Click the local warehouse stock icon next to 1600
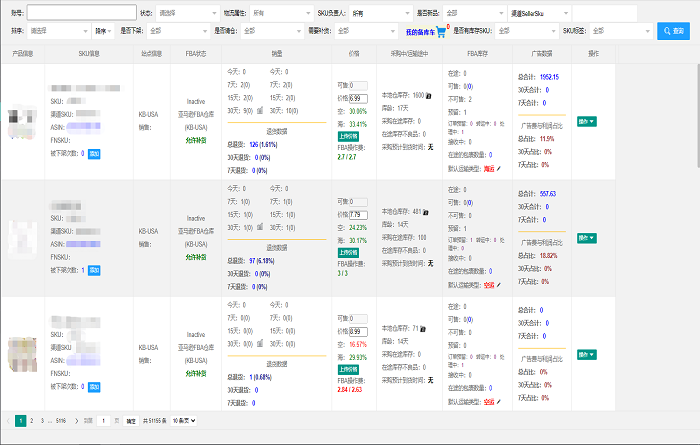The width and height of the screenshot is (700, 445). pos(429,96)
